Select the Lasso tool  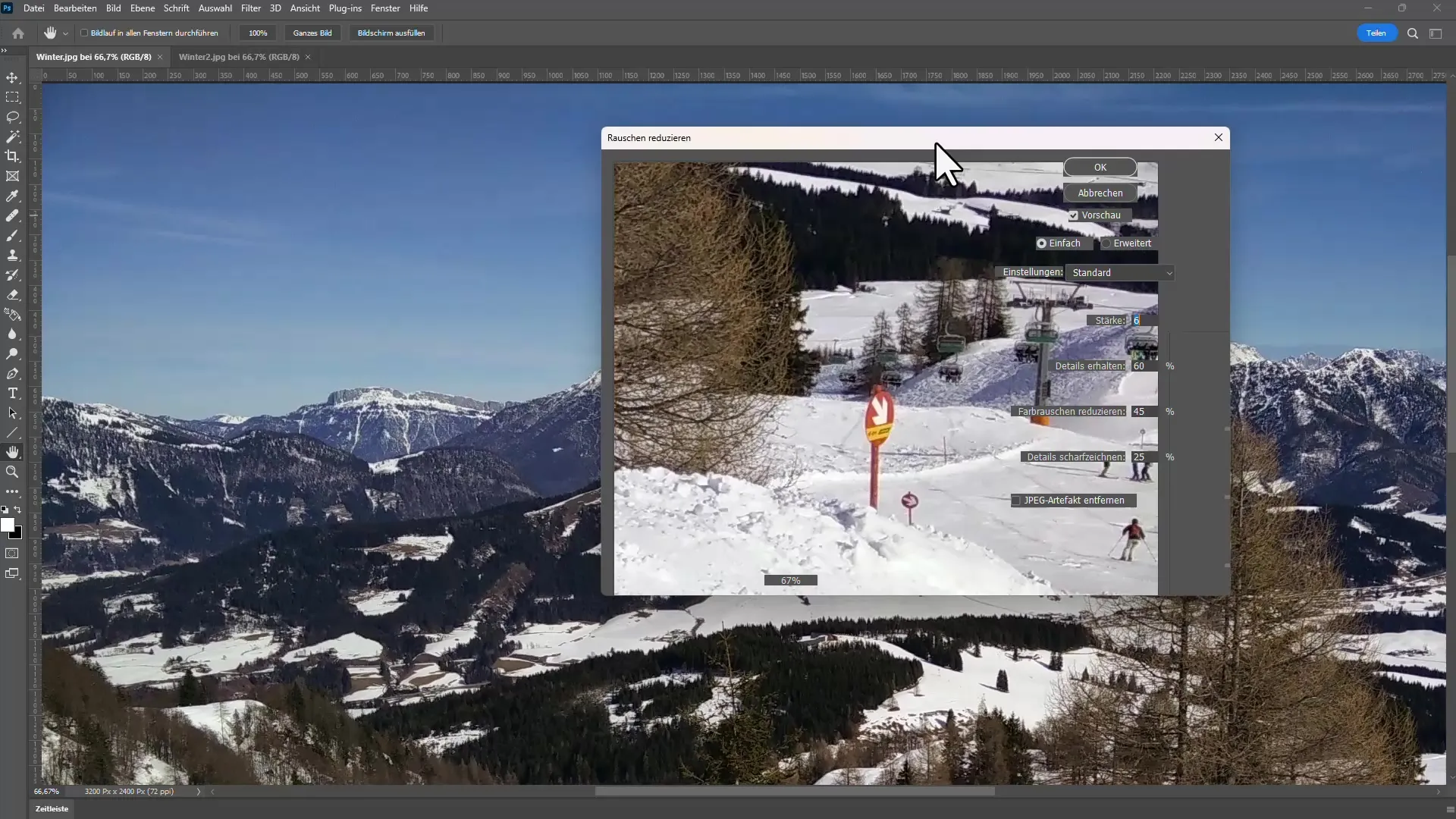point(12,118)
